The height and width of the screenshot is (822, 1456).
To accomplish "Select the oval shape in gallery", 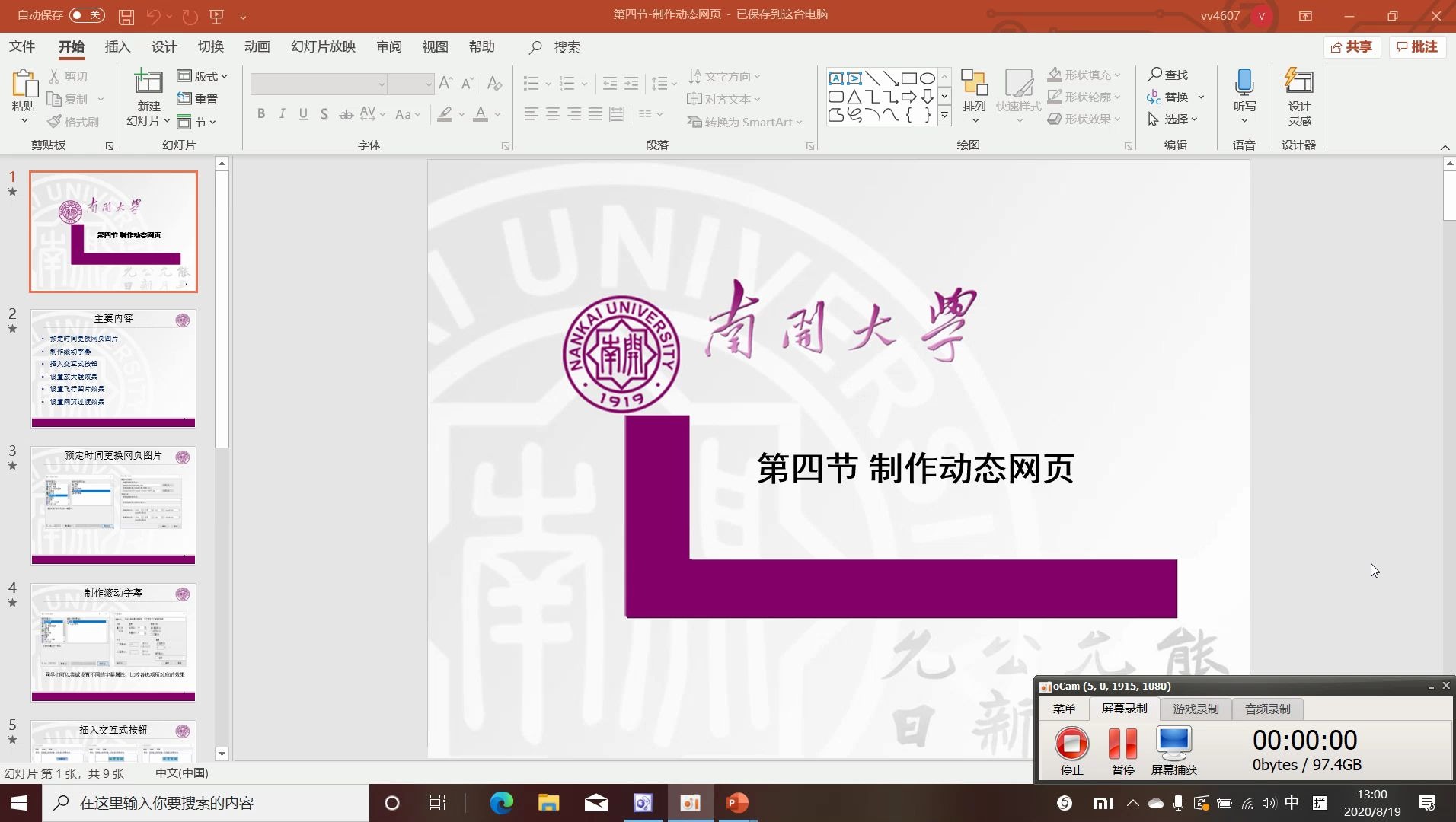I will (927, 78).
